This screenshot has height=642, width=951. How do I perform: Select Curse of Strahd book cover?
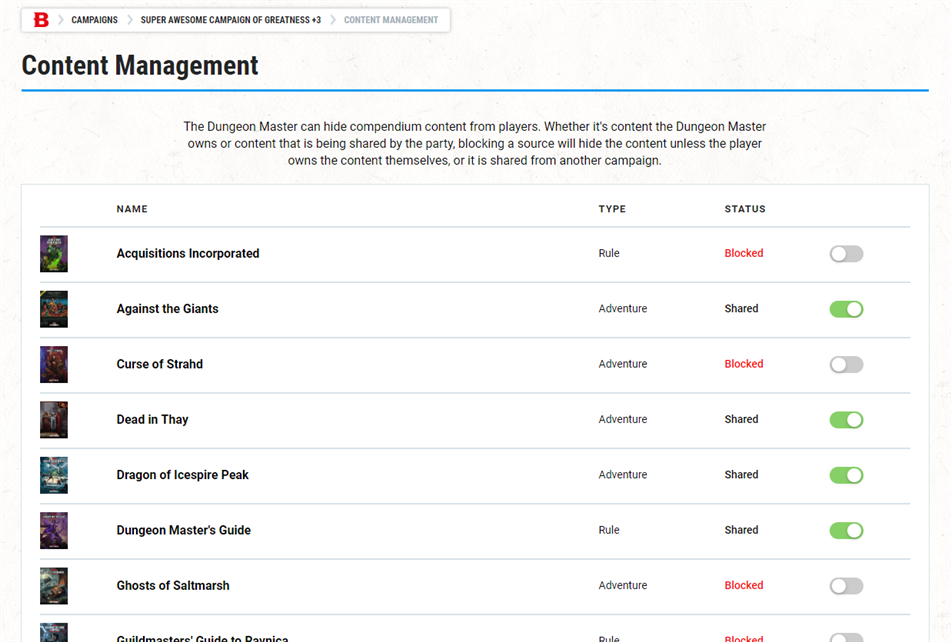(54, 364)
